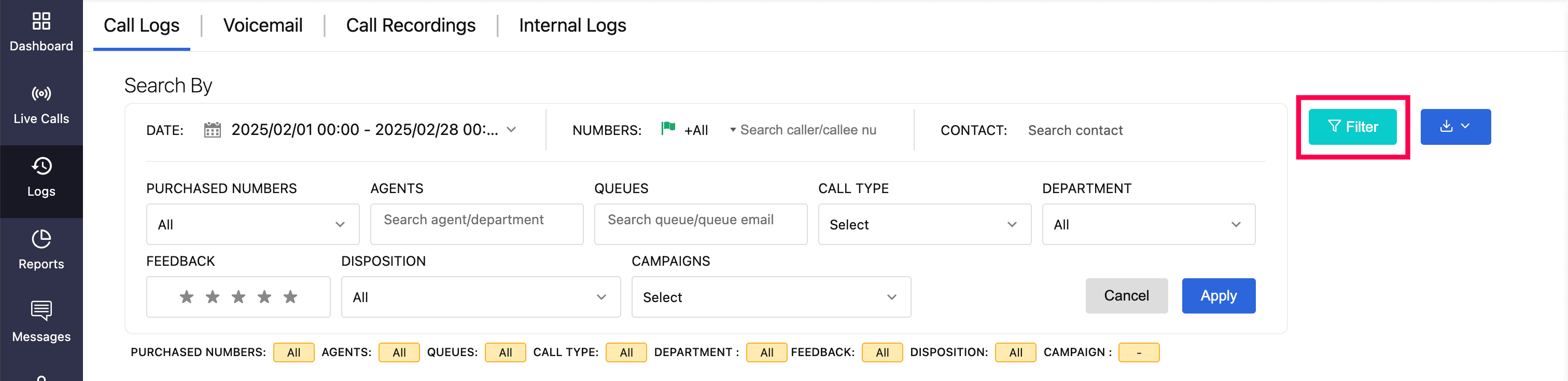1568x381 pixels.
Task: Click the Cancel button
Action: coord(1126,296)
